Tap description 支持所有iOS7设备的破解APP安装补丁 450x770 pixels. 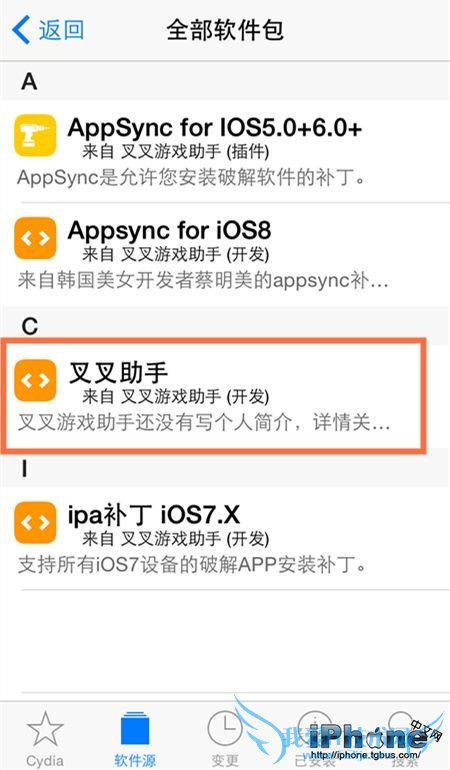192,565
